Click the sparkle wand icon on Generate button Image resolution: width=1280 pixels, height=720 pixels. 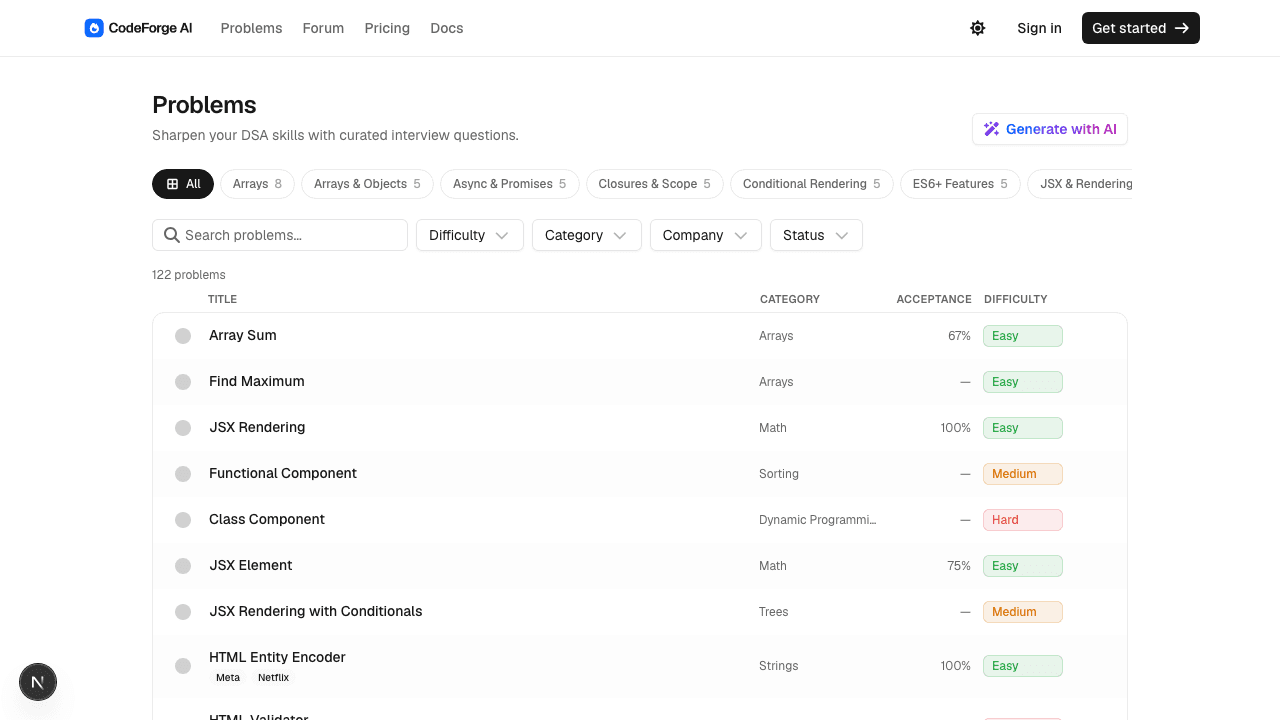tap(992, 129)
